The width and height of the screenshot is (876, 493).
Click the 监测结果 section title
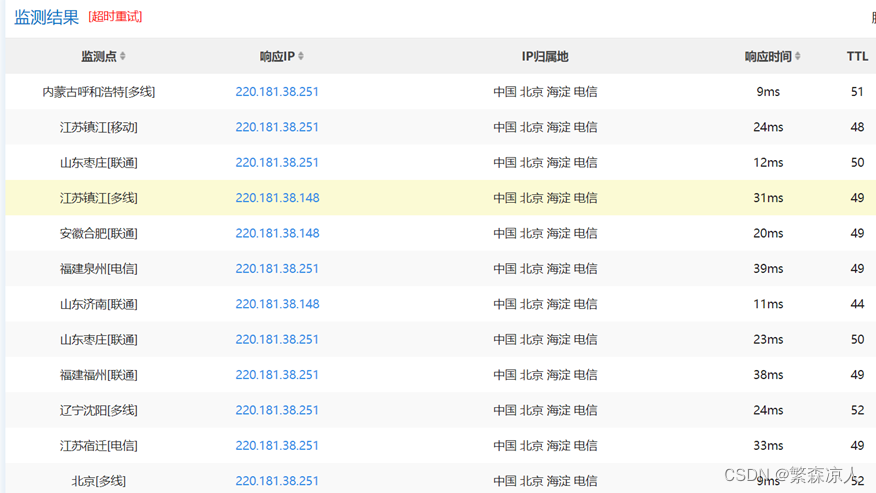[x=46, y=17]
